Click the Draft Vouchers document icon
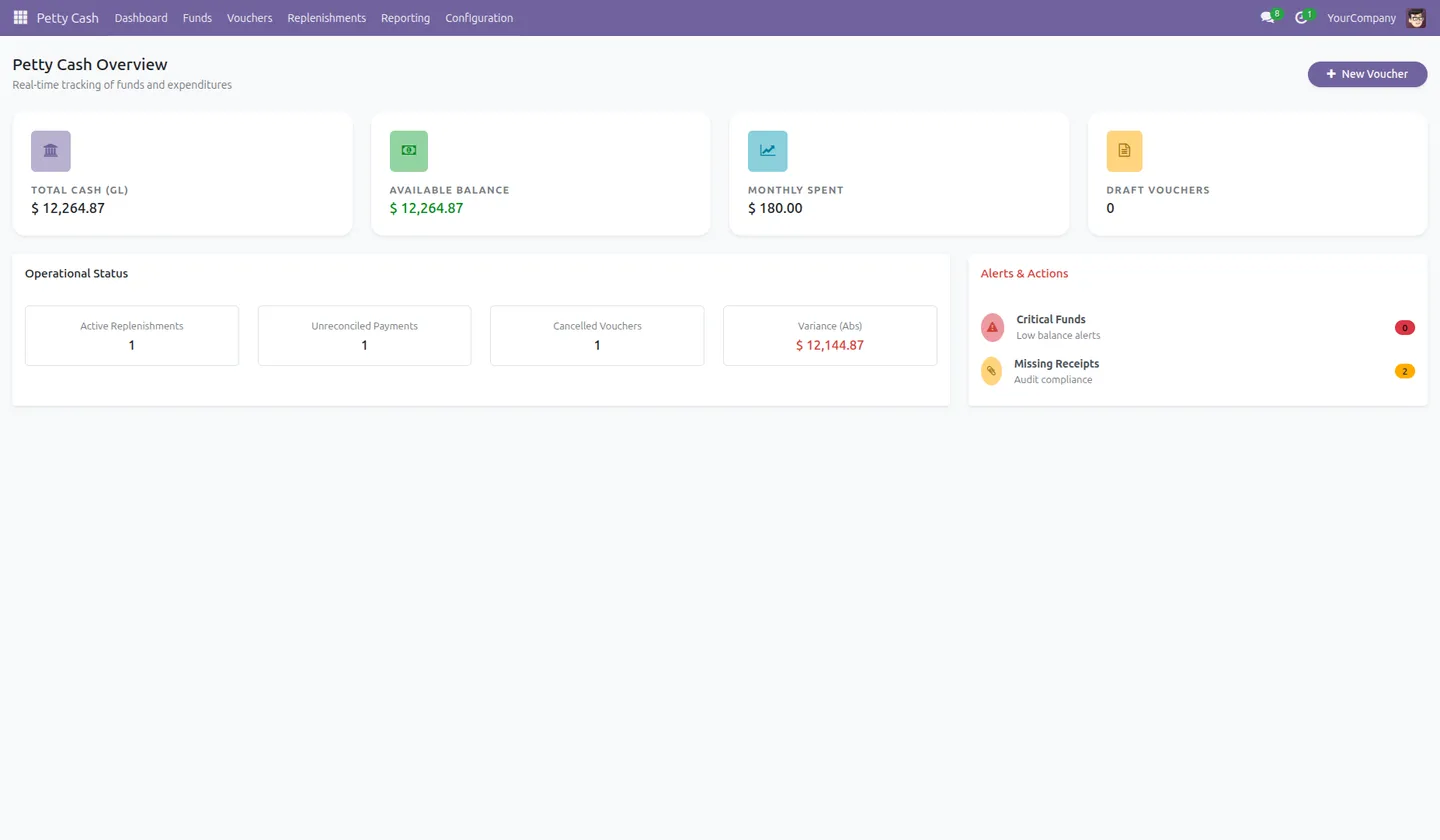The image size is (1440, 840). tap(1125, 151)
